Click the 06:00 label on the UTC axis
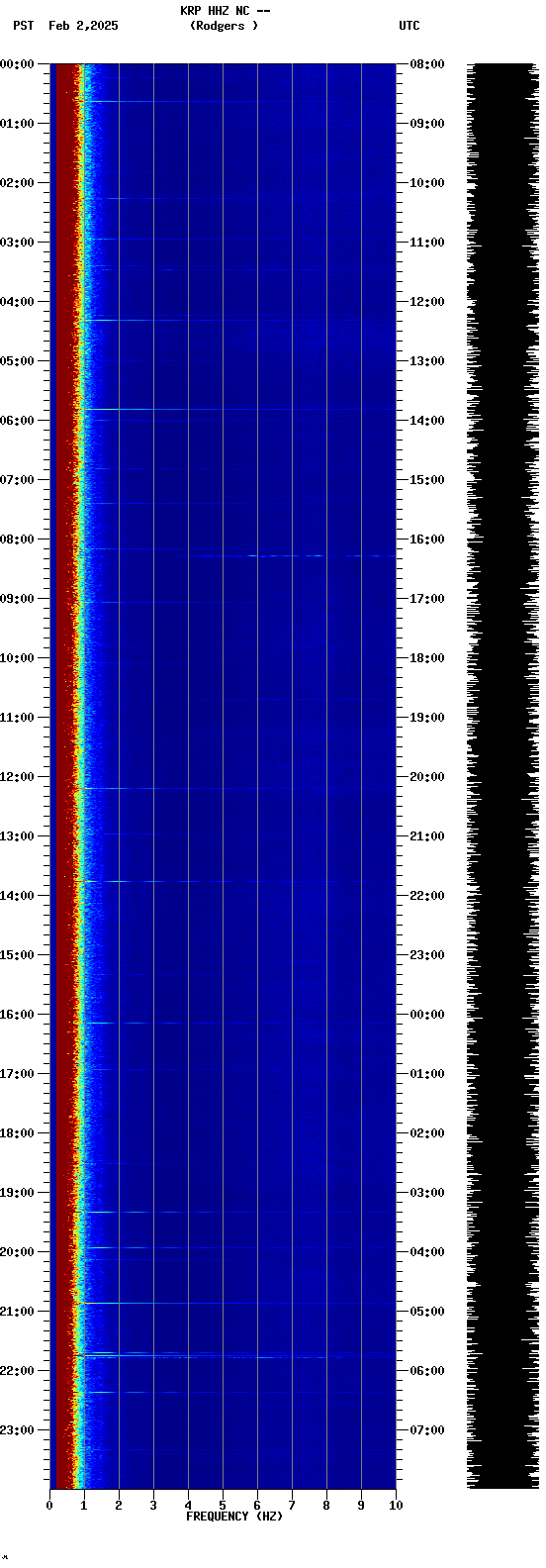The height and width of the screenshot is (1568, 546). click(x=427, y=1371)
